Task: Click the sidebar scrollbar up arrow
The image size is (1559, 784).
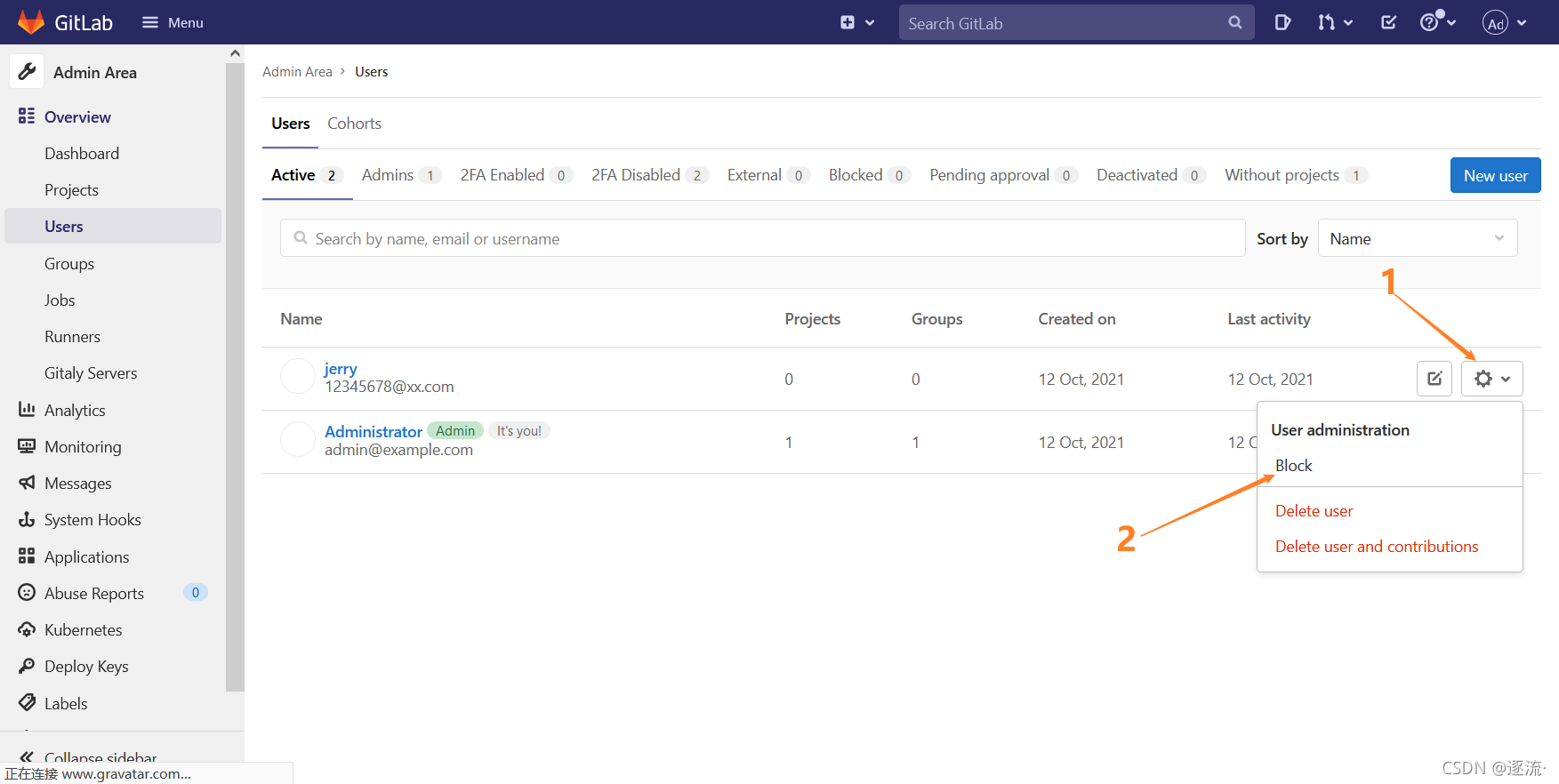Action: (x=235, y=53)
